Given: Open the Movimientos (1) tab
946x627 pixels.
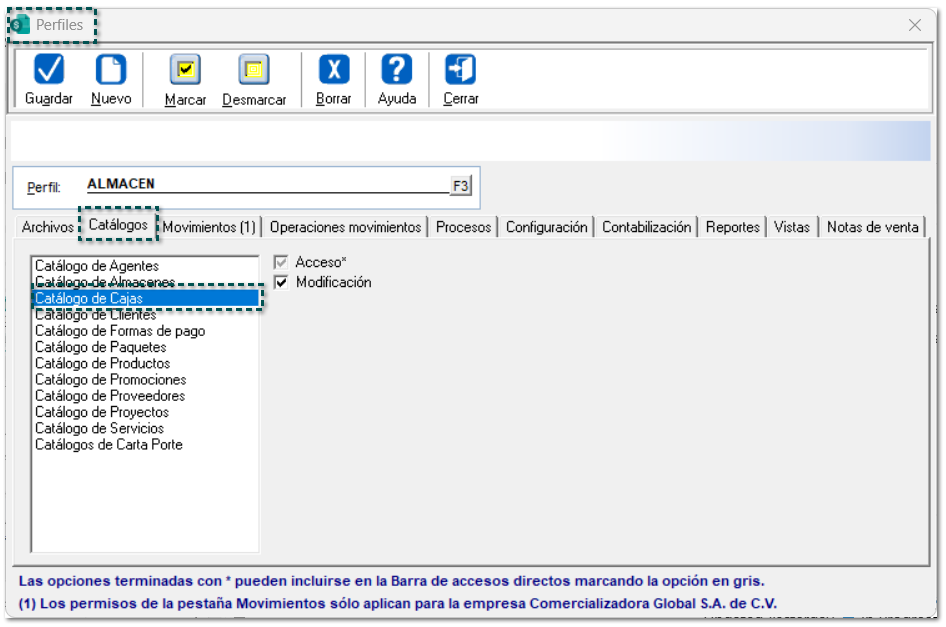Looking at the screenshot, I should pyautogui.click(x=209, y=227).
